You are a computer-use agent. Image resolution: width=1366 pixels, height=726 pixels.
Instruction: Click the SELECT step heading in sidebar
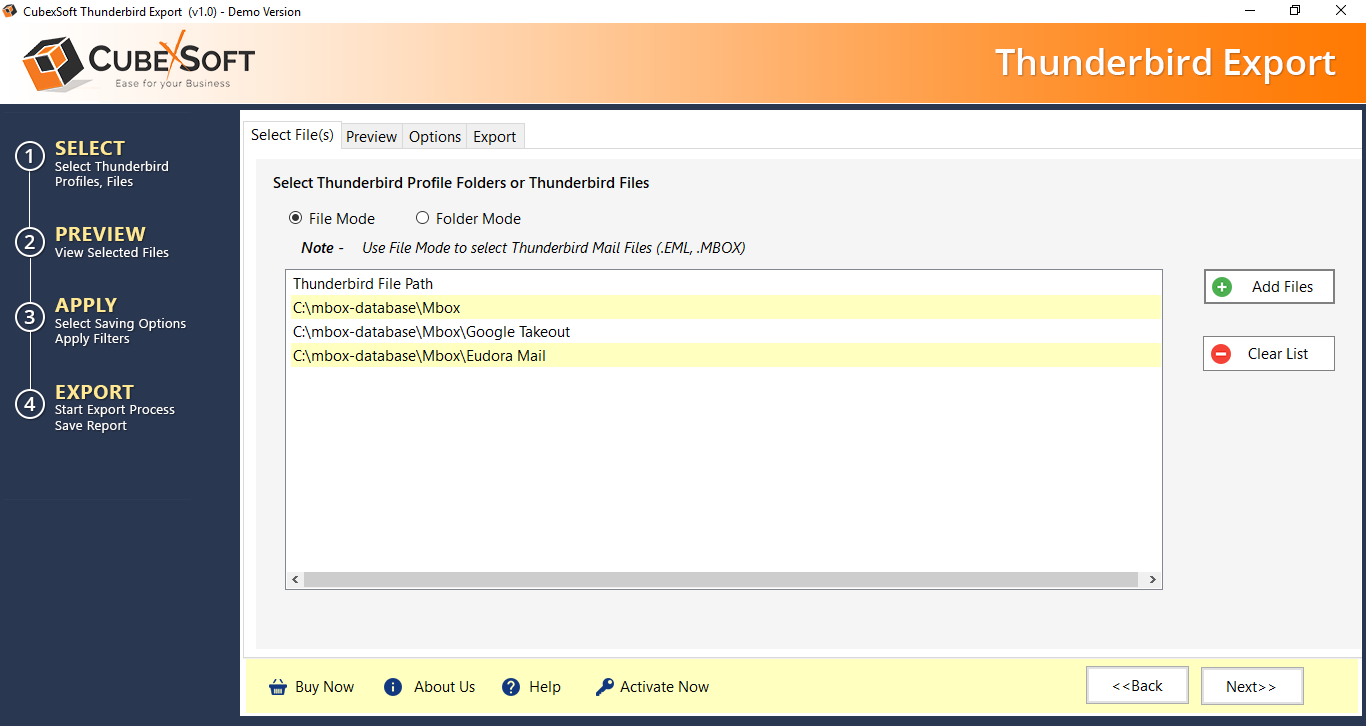point(90,148)
